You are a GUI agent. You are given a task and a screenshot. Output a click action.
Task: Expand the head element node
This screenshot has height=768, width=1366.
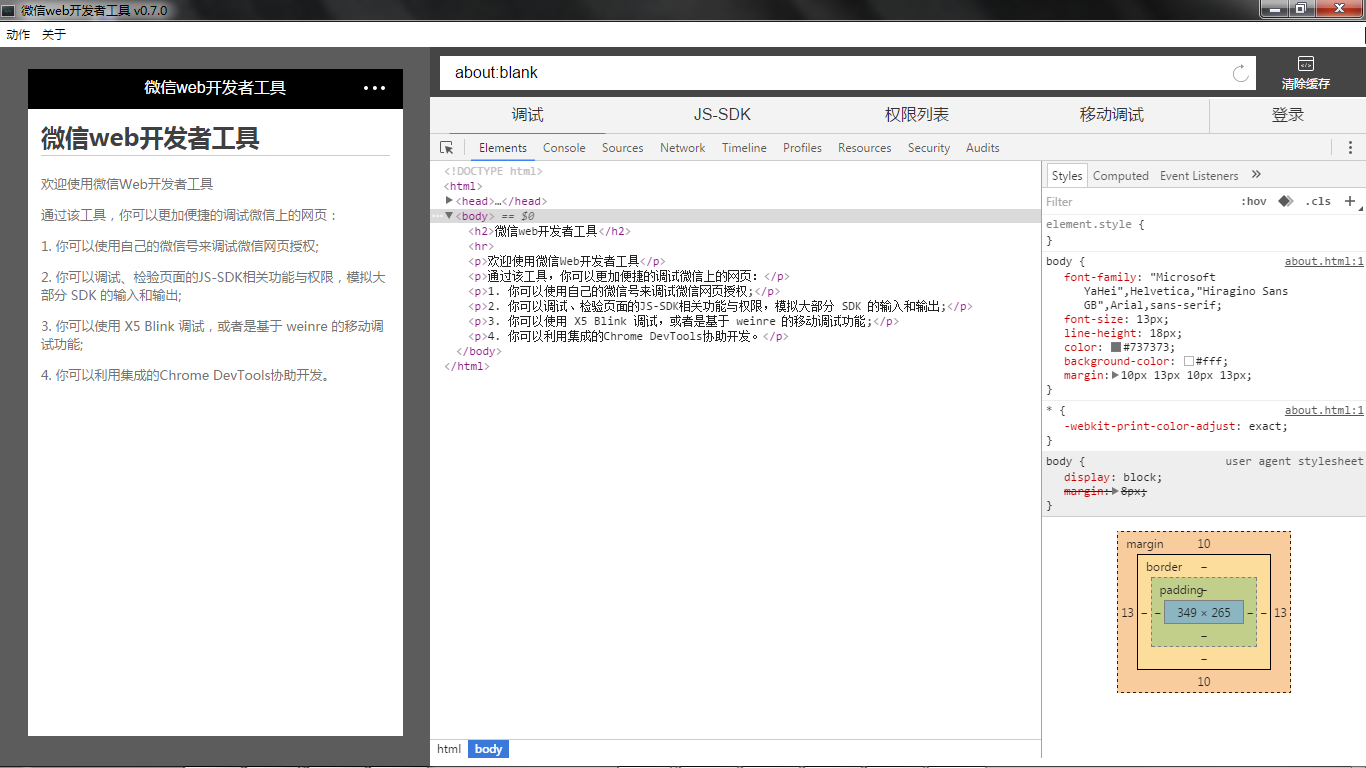point(449,201)
